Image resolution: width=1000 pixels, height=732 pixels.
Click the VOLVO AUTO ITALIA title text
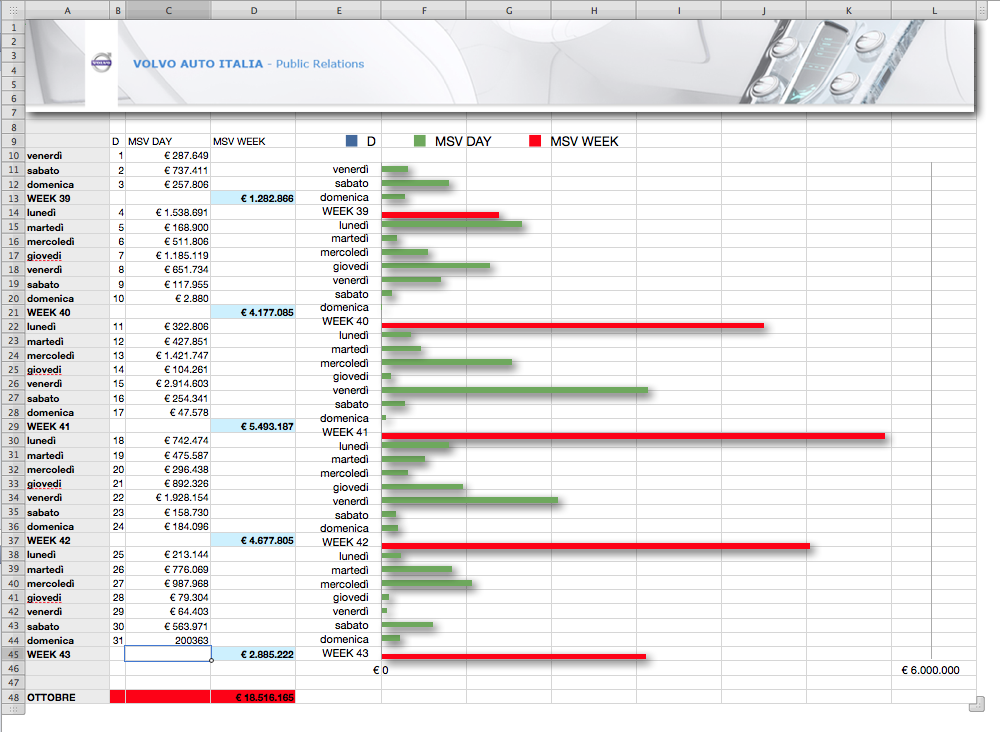pos(198,64)
